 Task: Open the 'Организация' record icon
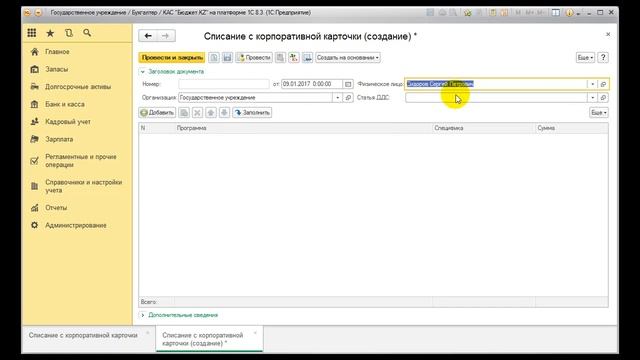[x=348, y=98]
